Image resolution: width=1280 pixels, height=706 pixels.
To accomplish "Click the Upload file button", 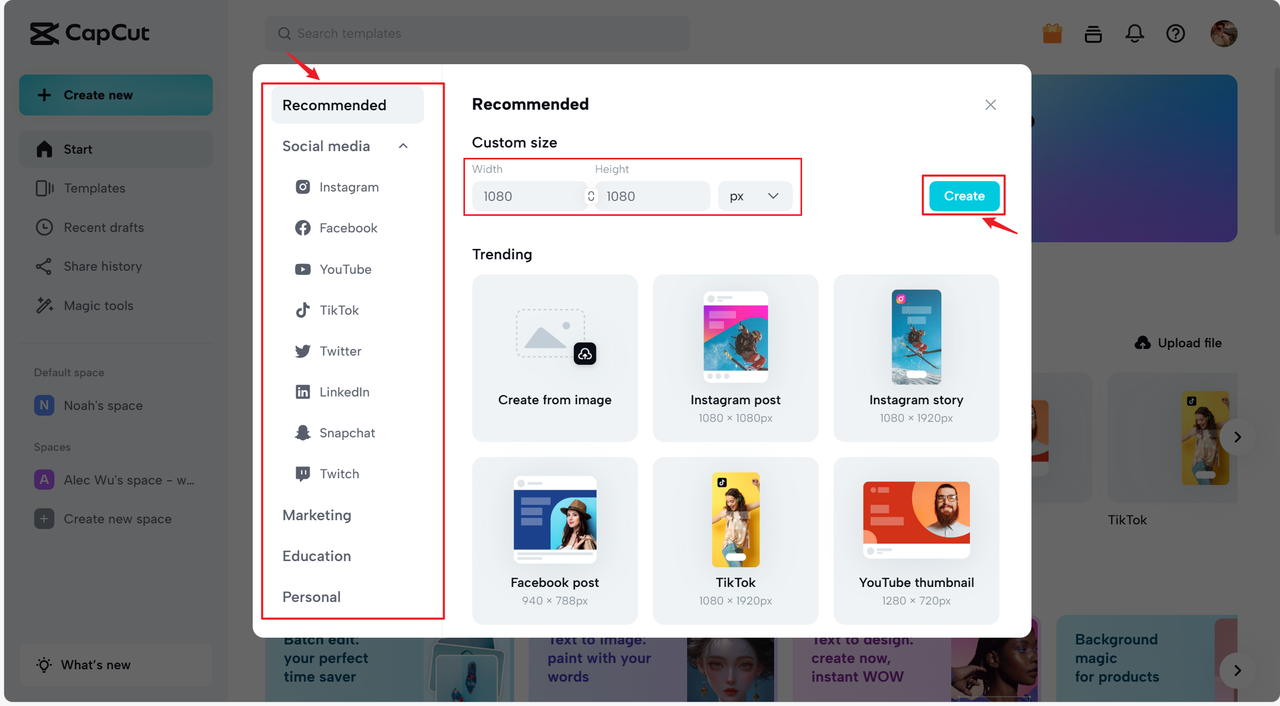I will pyautogui.click(x=1178, y=343).
